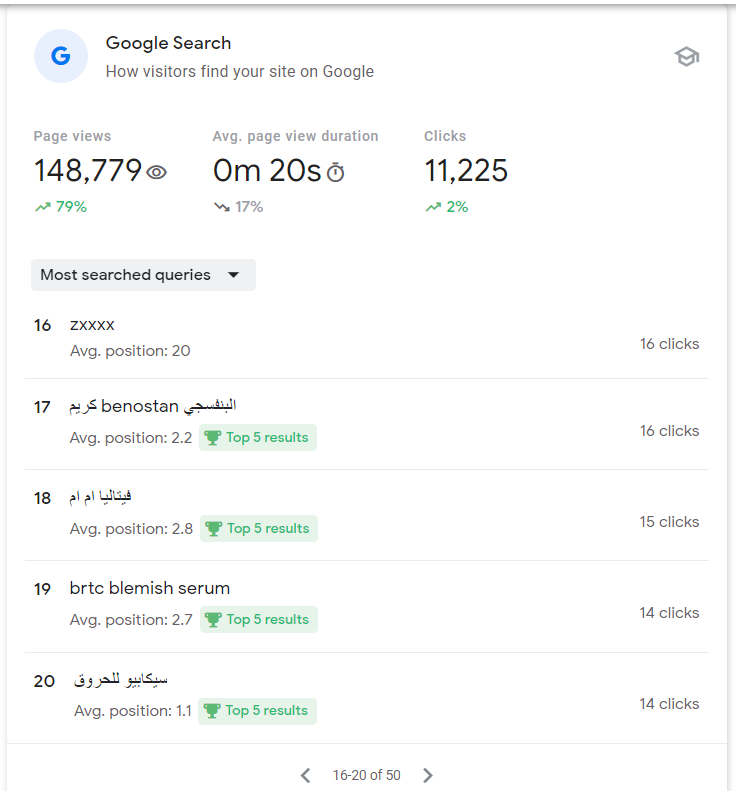Go to the next page of queries
The image size is (736, 791).
coord(428,775)
